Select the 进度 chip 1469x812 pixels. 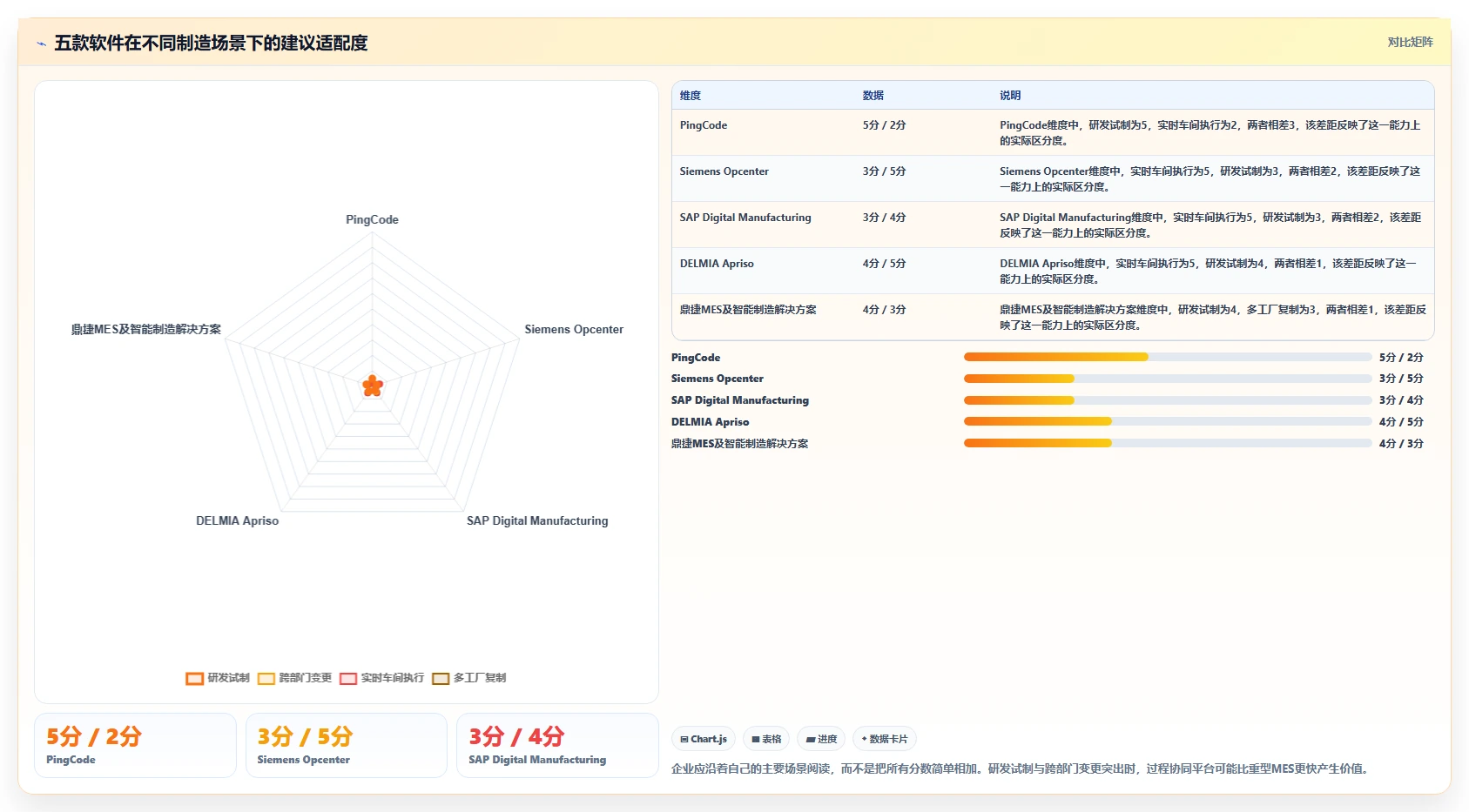pyautogui.click(x=821, y=739)
